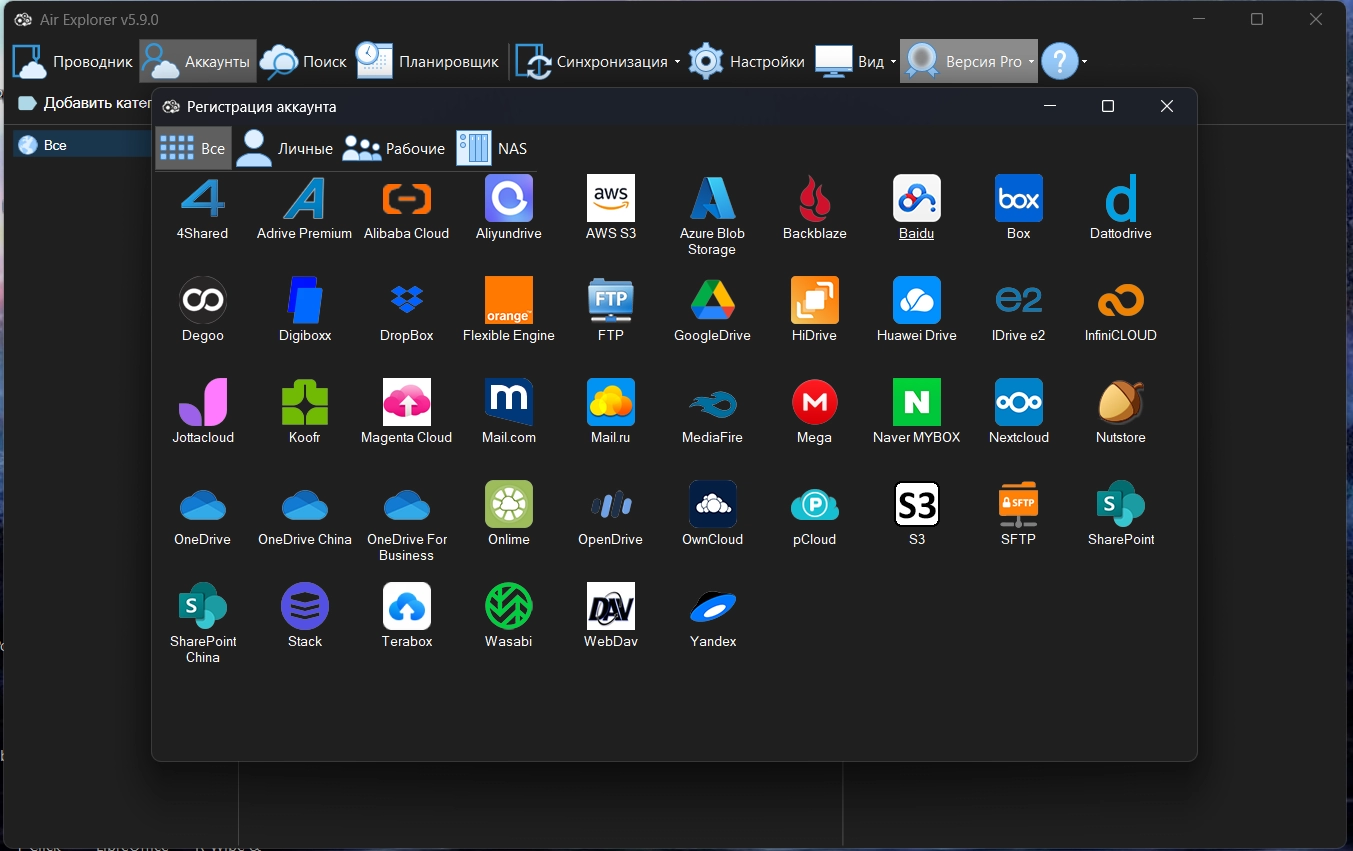Add a Mega account
The width and height of the screenshot is (1353, 851).
(815, 402)
